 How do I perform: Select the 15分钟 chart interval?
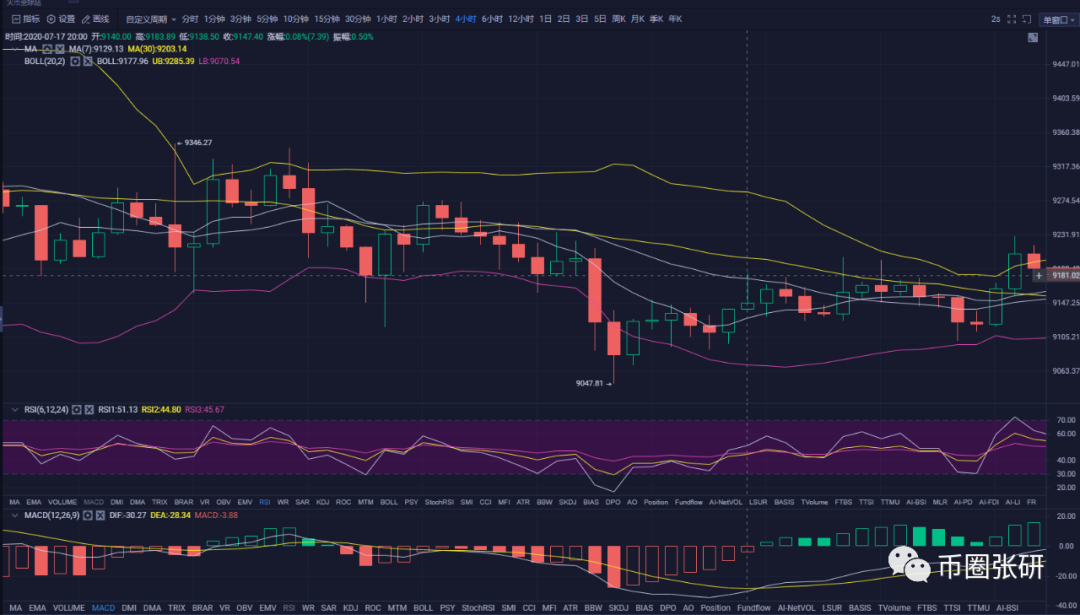[326, 19]
